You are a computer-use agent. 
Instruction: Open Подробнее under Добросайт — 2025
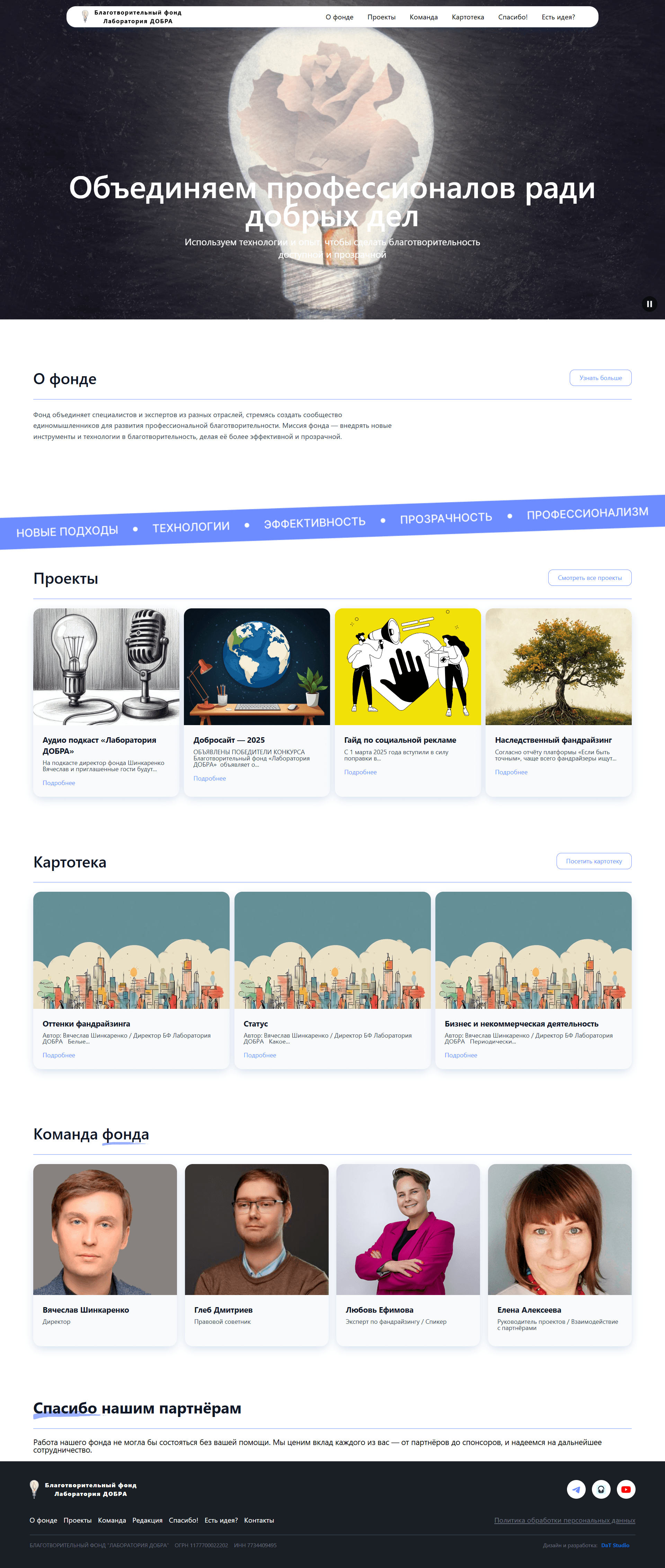[x=209, y=778]
